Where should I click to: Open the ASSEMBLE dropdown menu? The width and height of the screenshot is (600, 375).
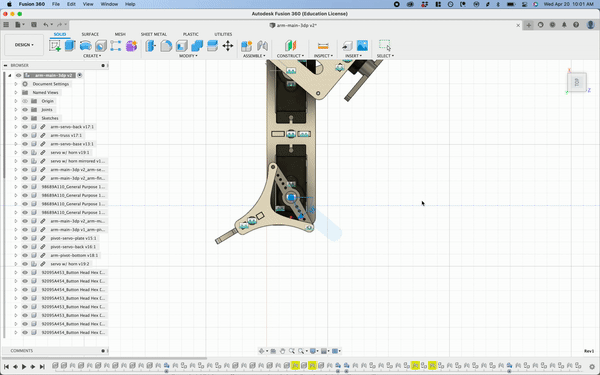pyautogui.click(x=254, y=56)
